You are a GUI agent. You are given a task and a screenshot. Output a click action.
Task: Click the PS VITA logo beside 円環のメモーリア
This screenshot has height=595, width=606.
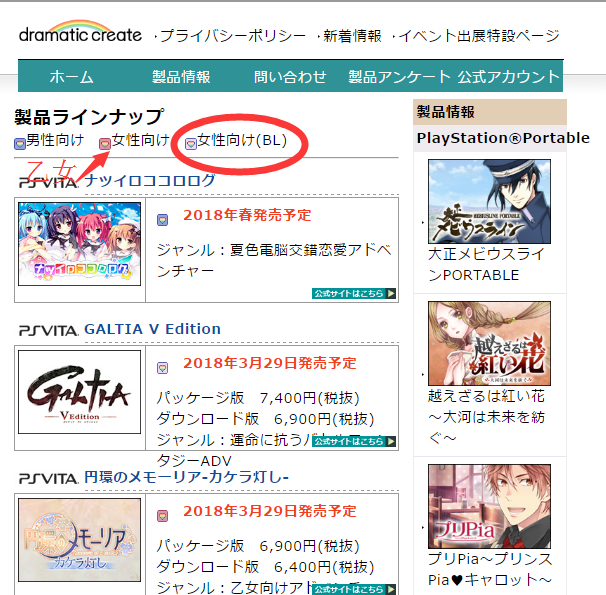pos(49,479)
